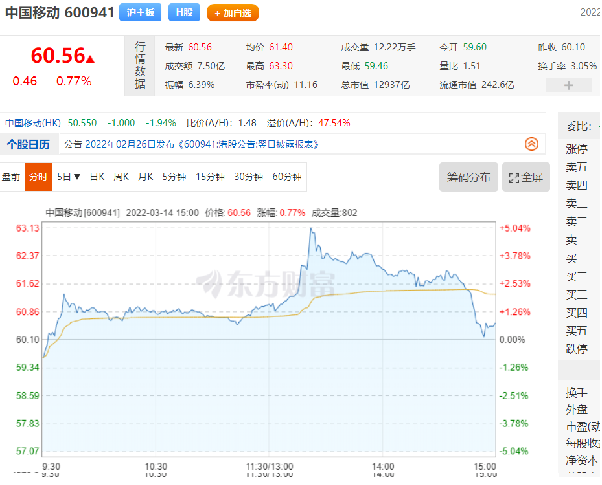Switch to the 日K chart tab
602x485 pixels.
[x=97, y=177]
